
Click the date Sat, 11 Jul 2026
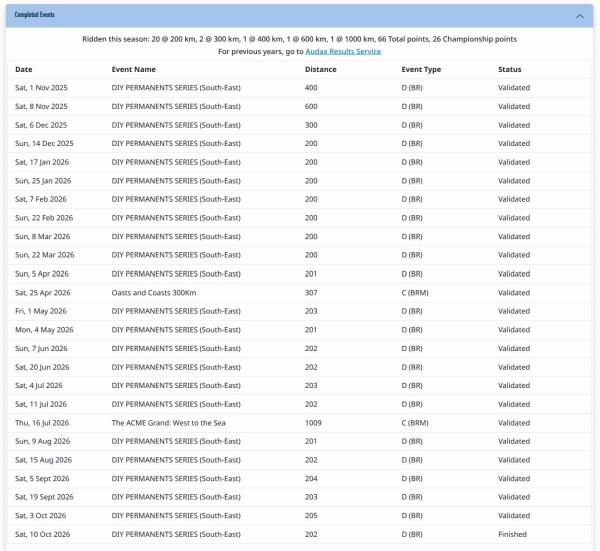click(x=41, y=404)
